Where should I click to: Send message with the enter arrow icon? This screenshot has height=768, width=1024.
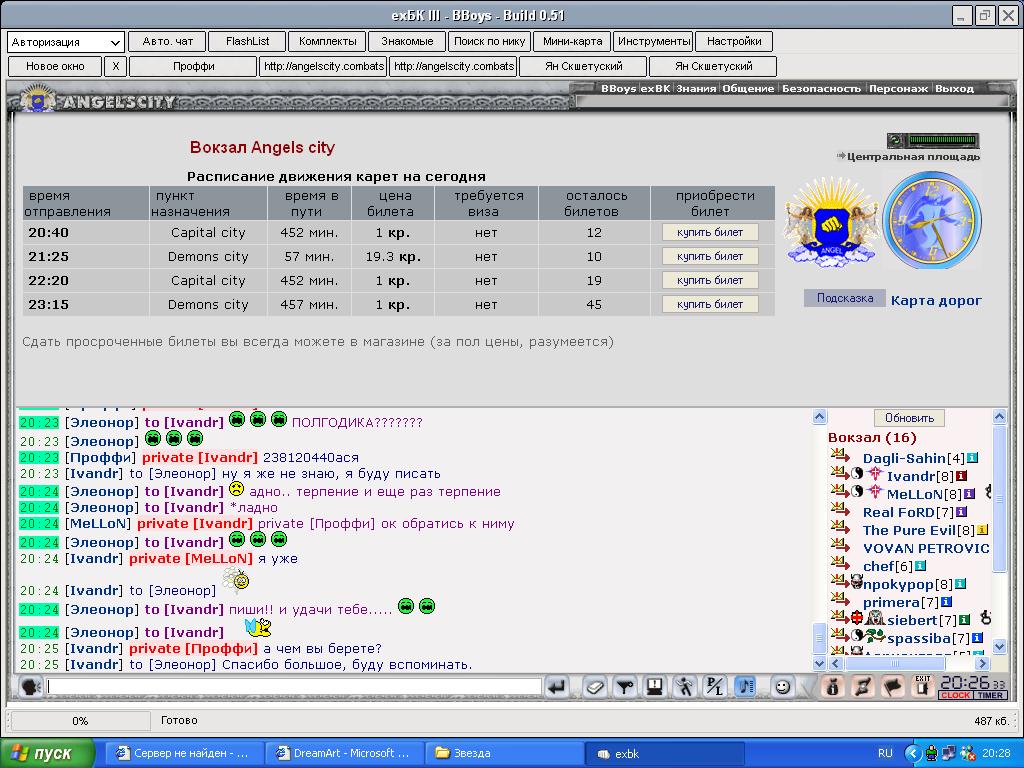(557, 686)
